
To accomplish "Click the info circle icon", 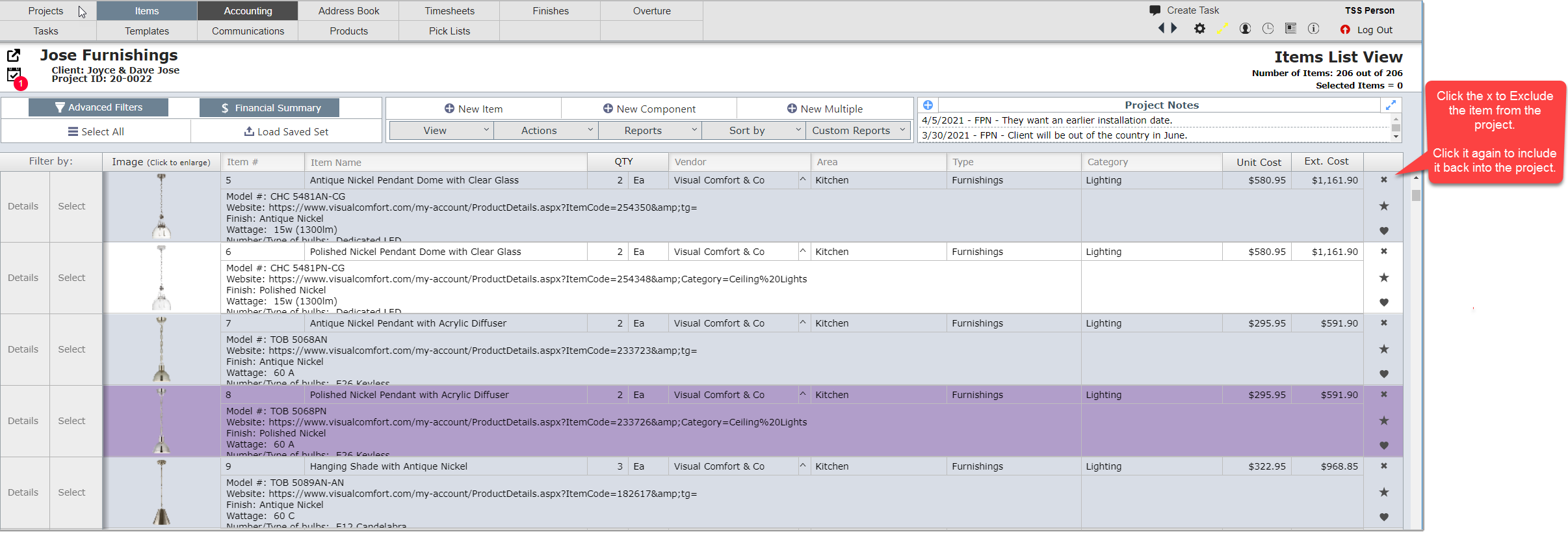I will (1313, 29).
